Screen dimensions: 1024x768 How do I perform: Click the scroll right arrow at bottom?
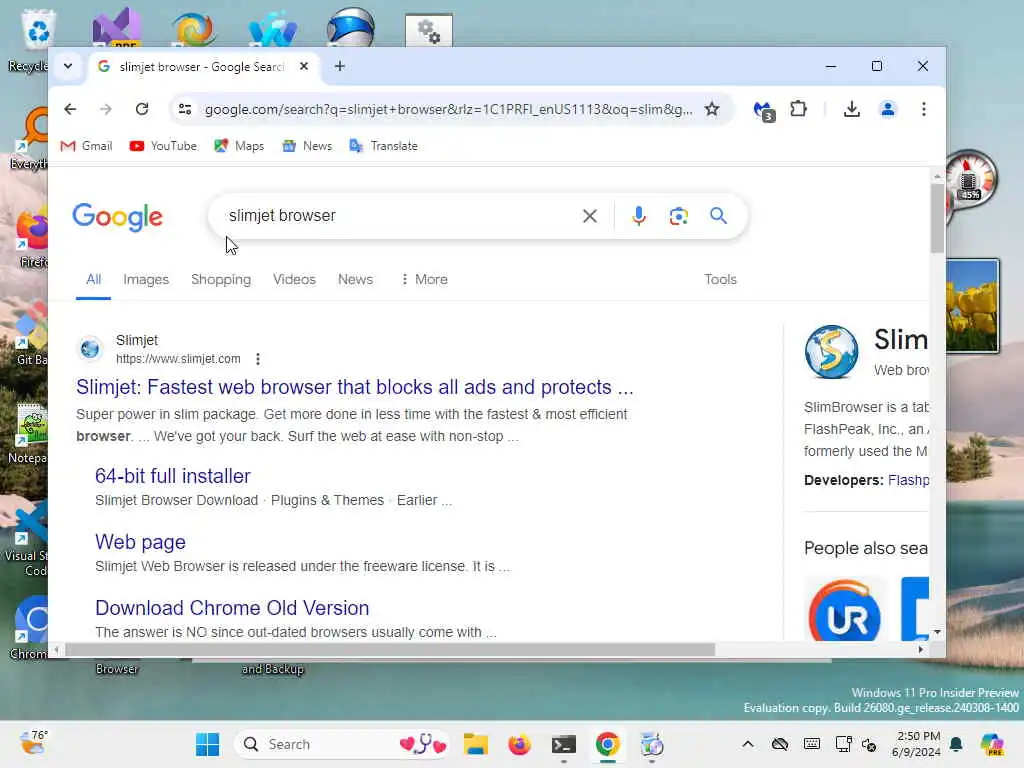click(921, 650)
